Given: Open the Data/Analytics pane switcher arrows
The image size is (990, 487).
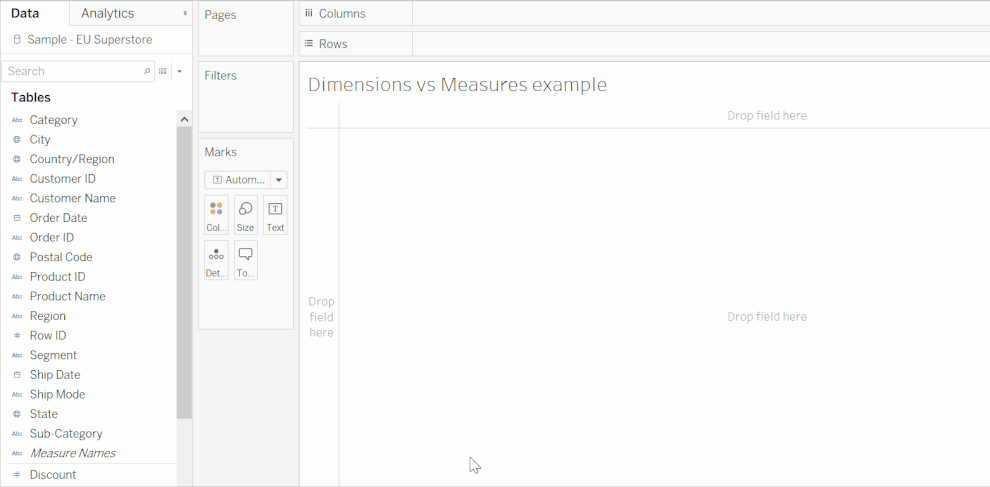Looking at the screenshot, I should tap(184, 13).
